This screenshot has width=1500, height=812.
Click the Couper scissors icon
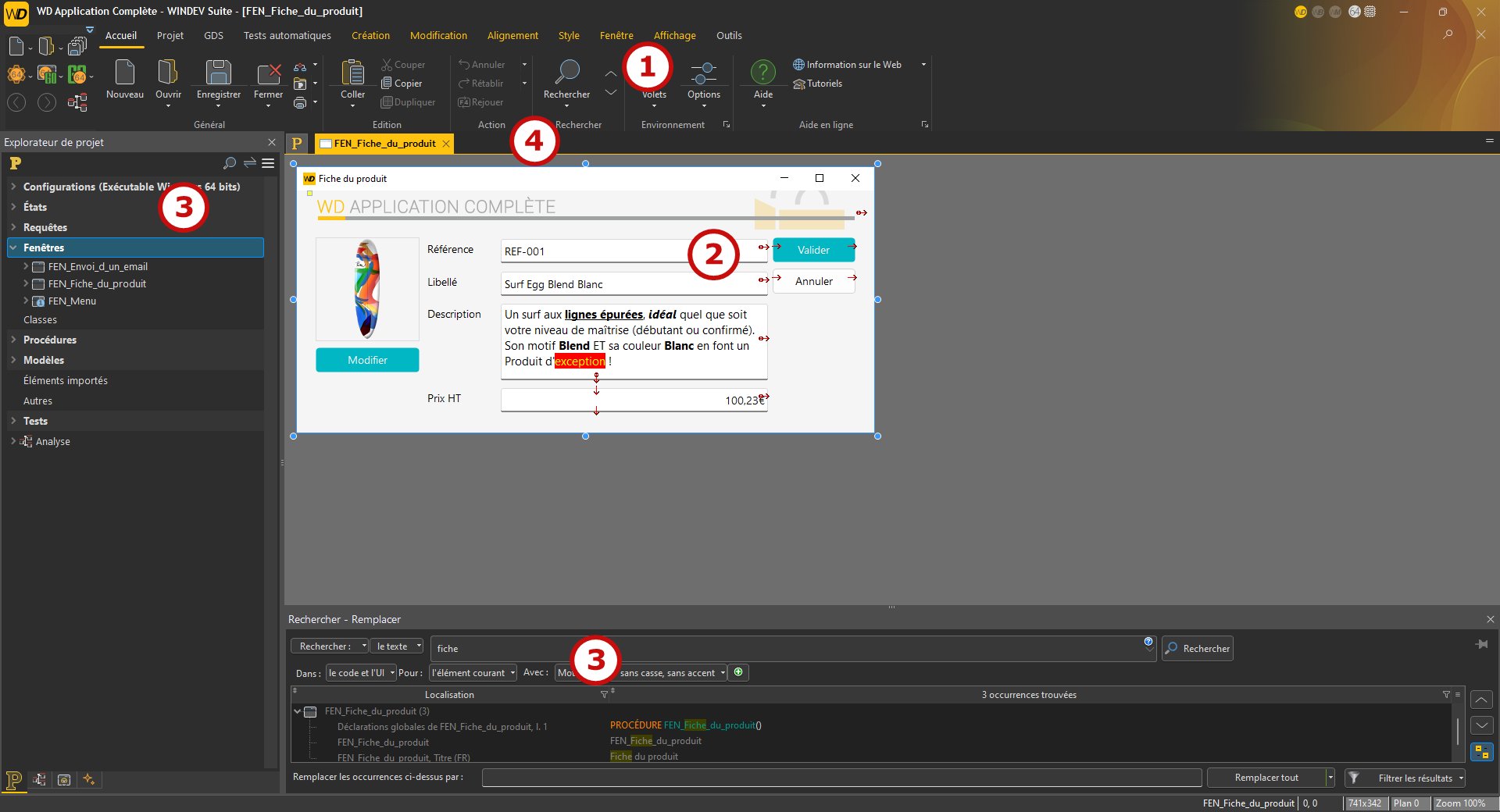click(388, 64)
